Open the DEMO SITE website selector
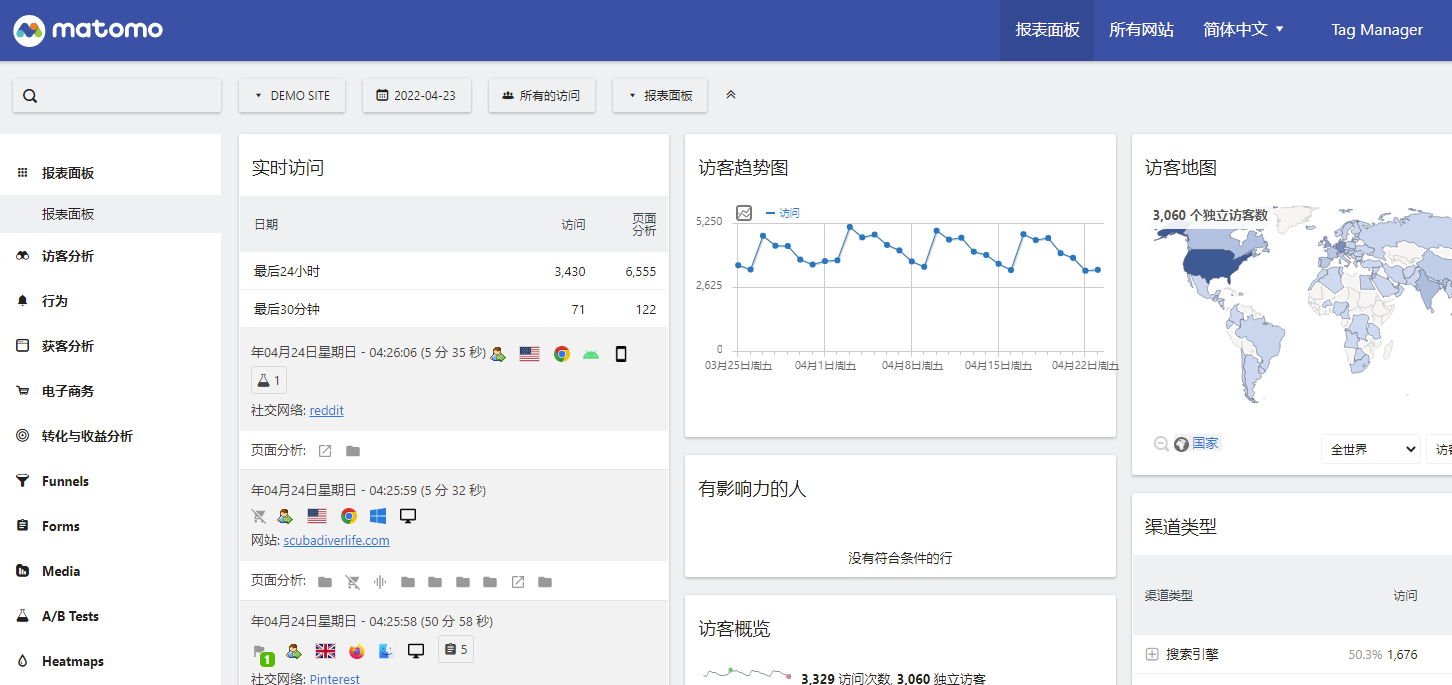1452x685 pixels. click(x=292, y=96)
